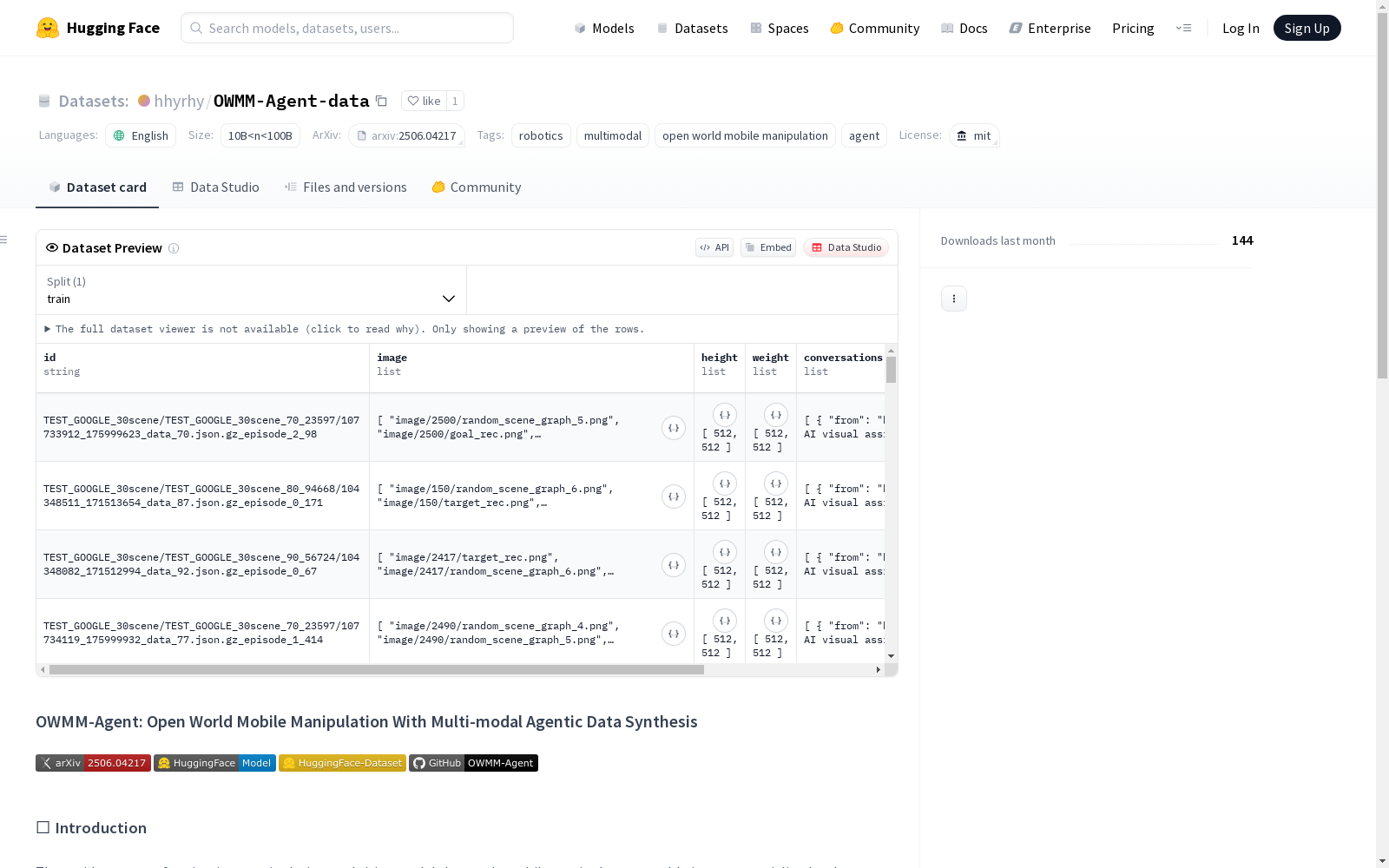Screen dimensions: 1389x868
Task: Expand height cell in episode_1_414 row
Action: pyautogui.click(x=725, y=621)
